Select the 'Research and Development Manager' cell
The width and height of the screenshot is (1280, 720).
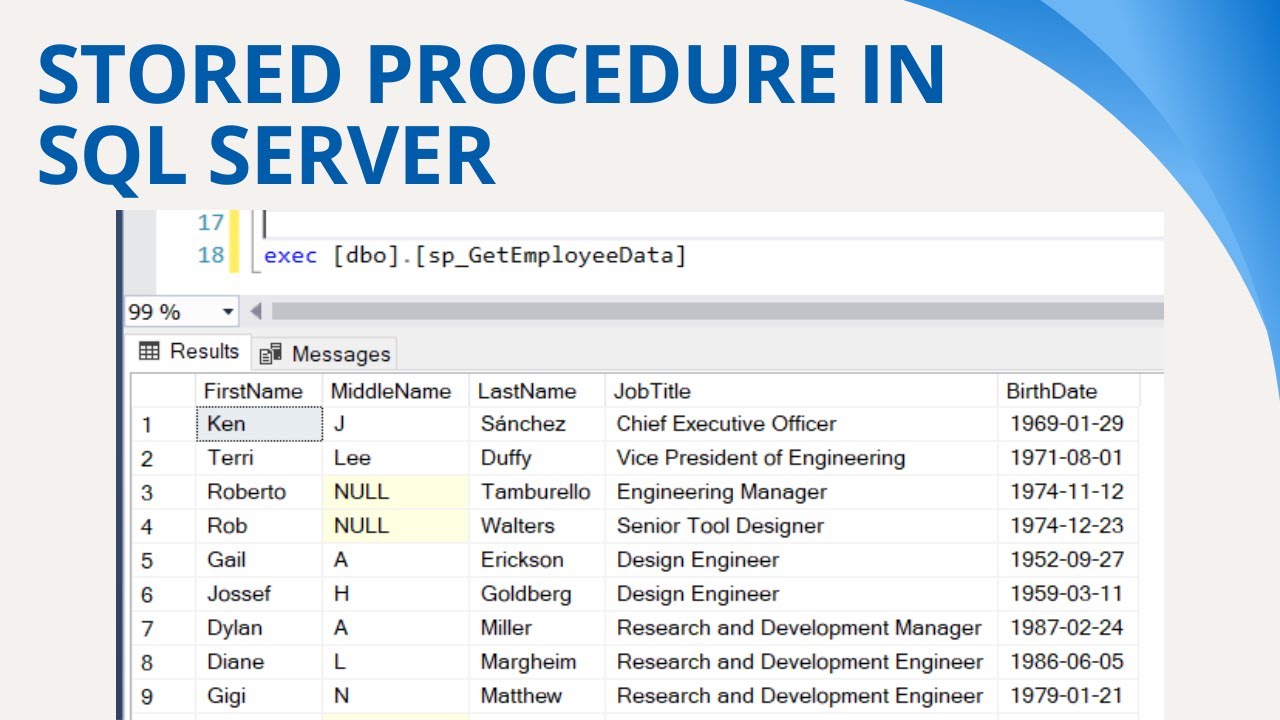[x=801, y=628]
